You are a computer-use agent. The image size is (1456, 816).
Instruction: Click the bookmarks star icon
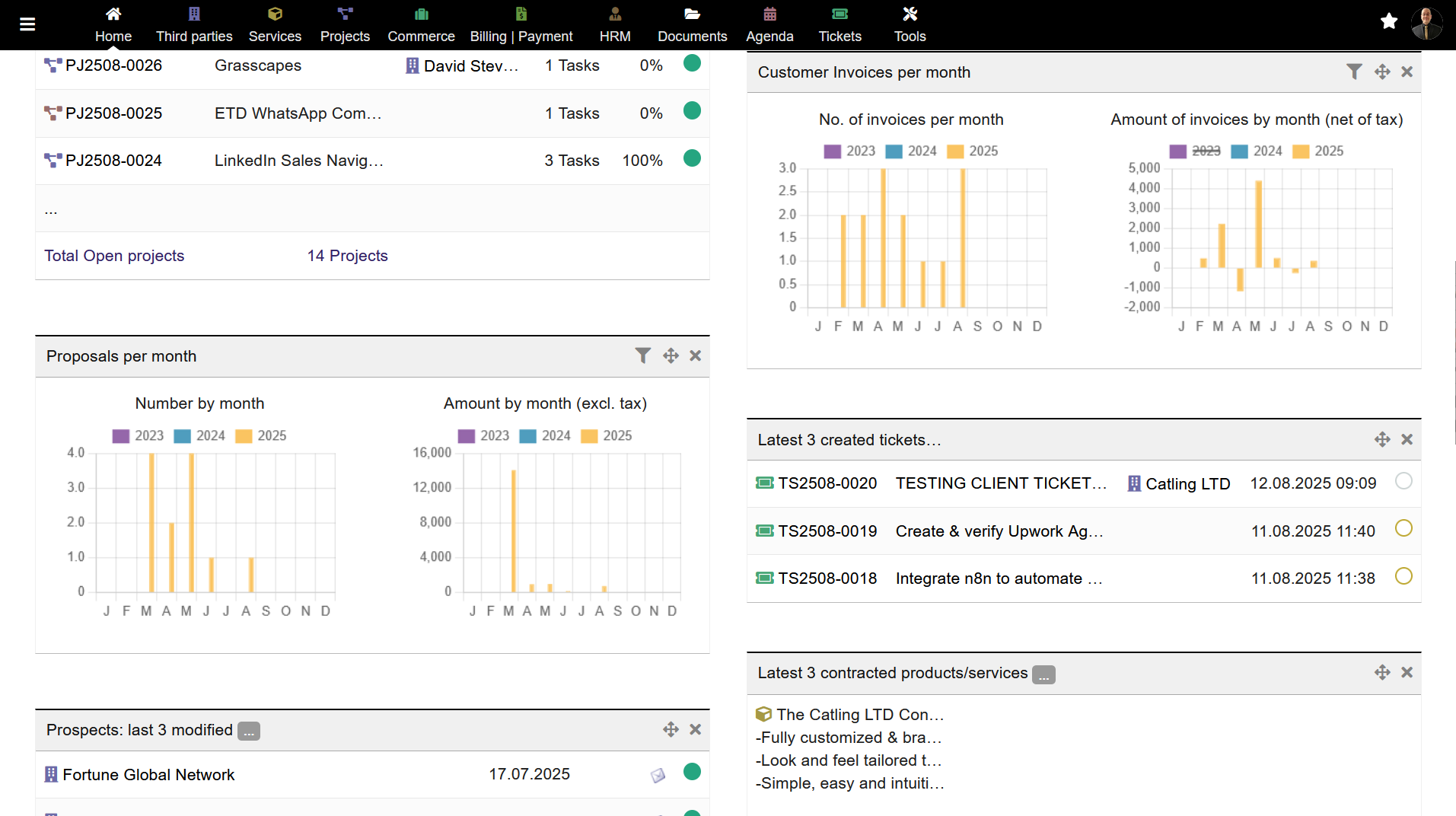pos(1389,21)
